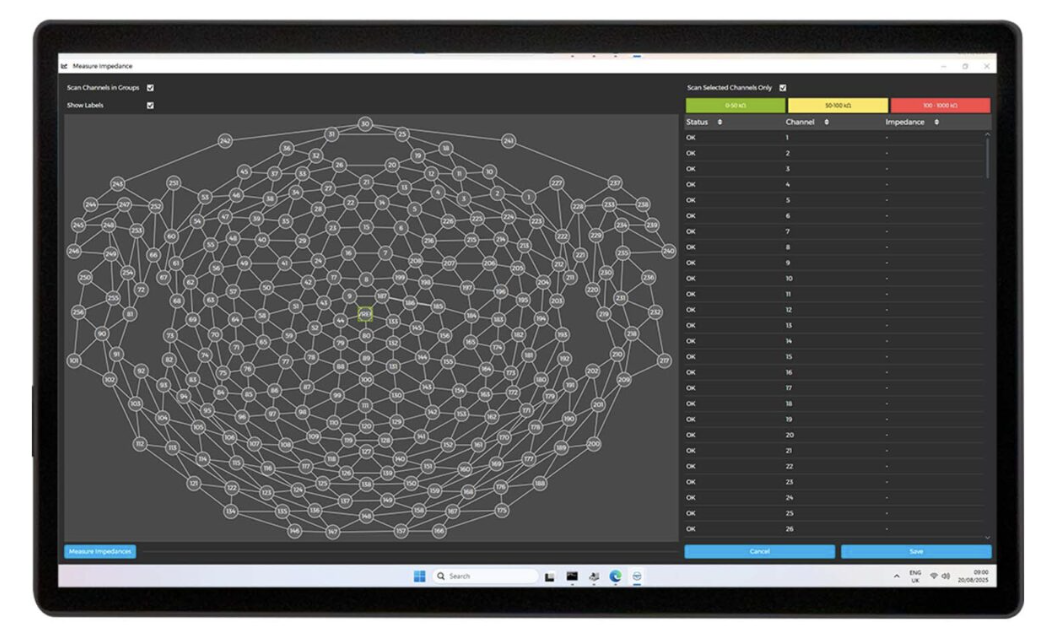Click the taskbar Search box
Screen dimensions: 1058x632
click(x=486, y=576)
